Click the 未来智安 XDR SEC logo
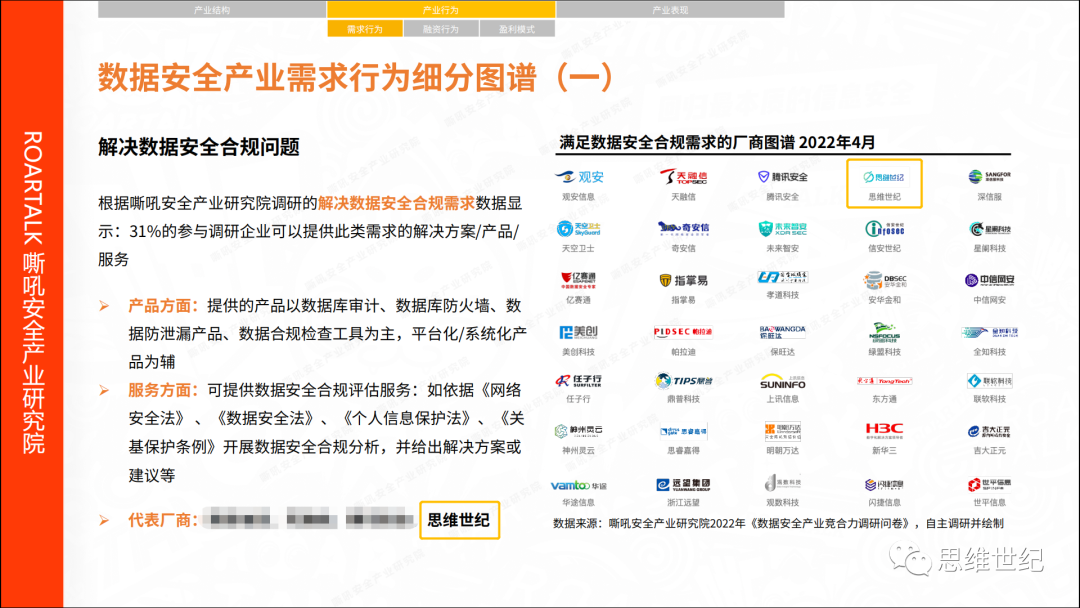1080x608 pixels. [782, 229]
